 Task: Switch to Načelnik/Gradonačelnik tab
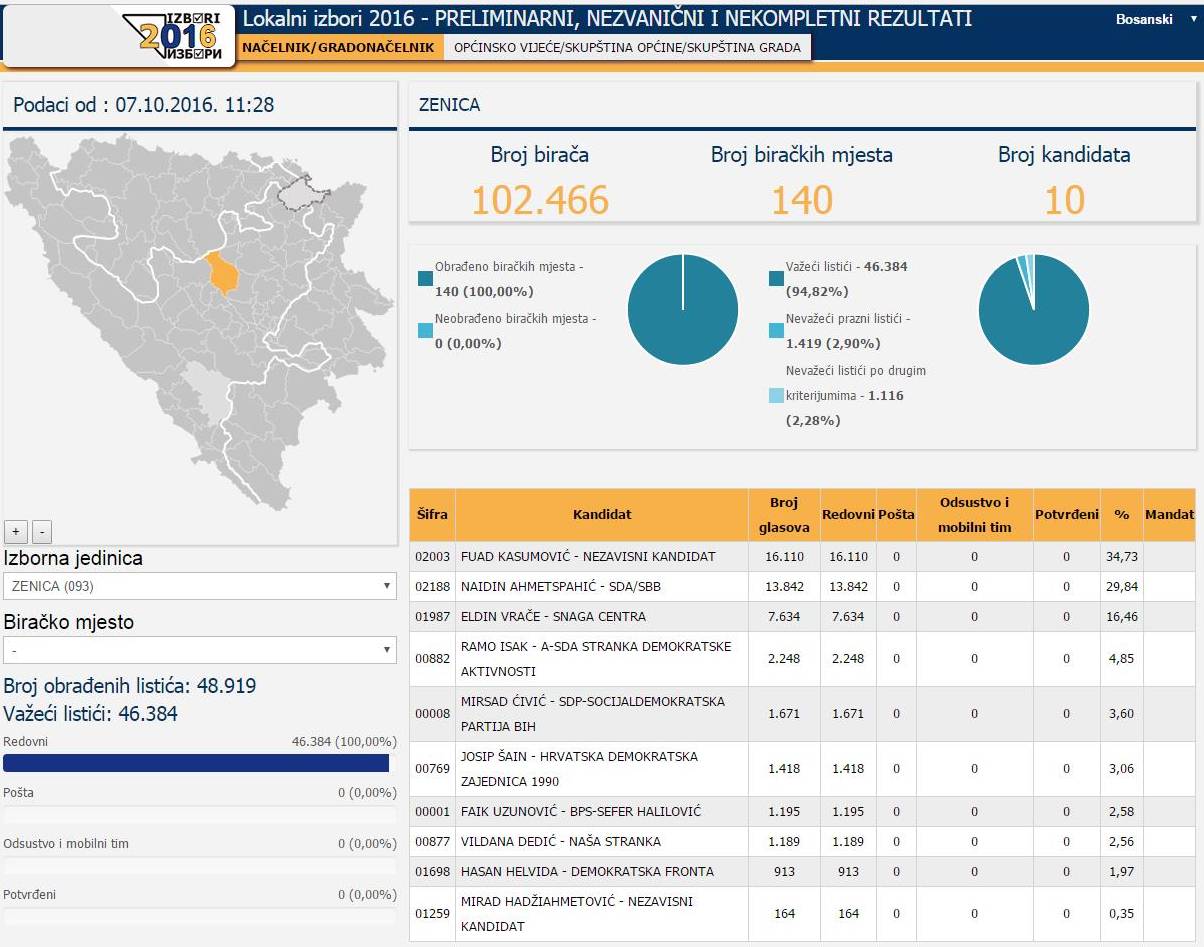click(338, 47)
